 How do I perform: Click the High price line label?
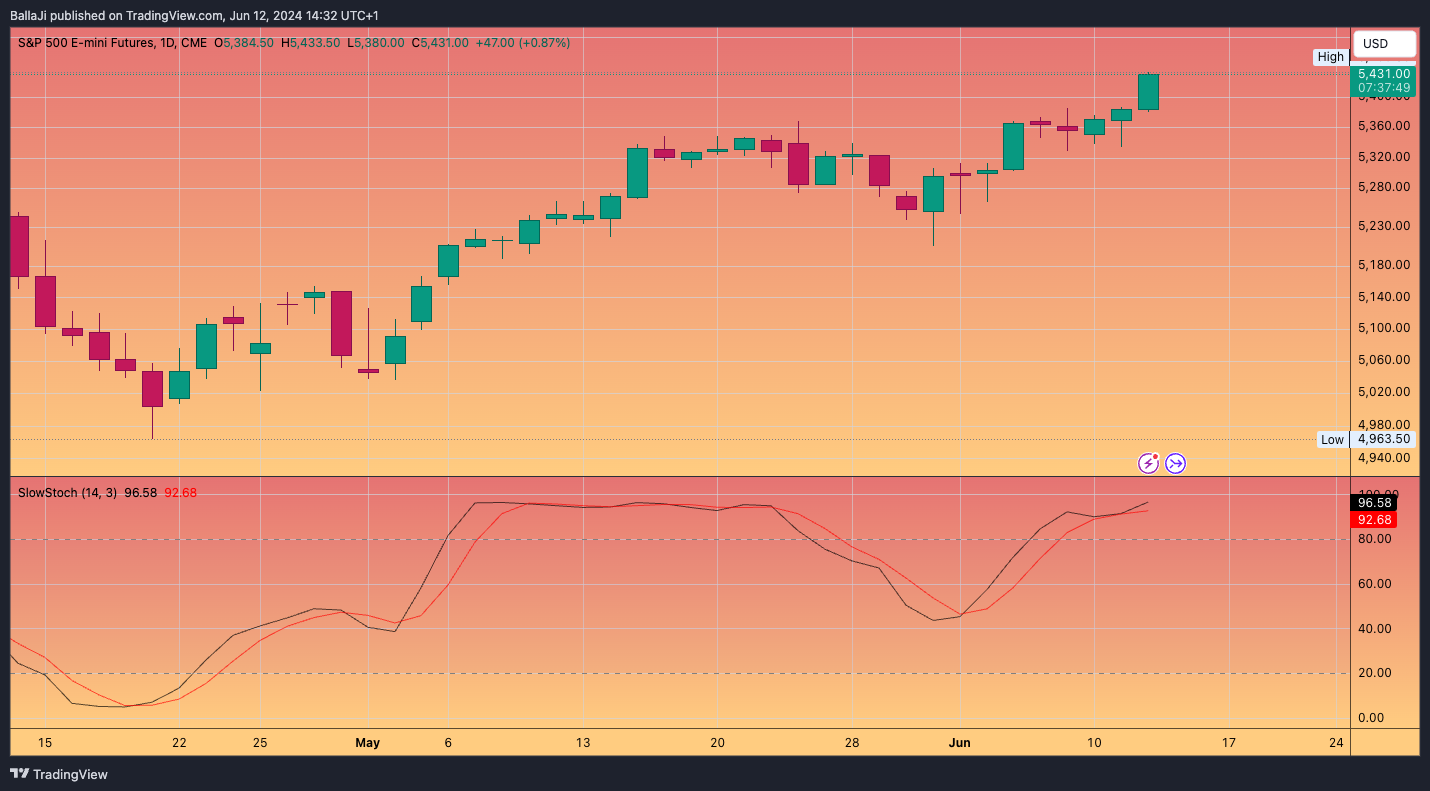tap(1330, 57)
